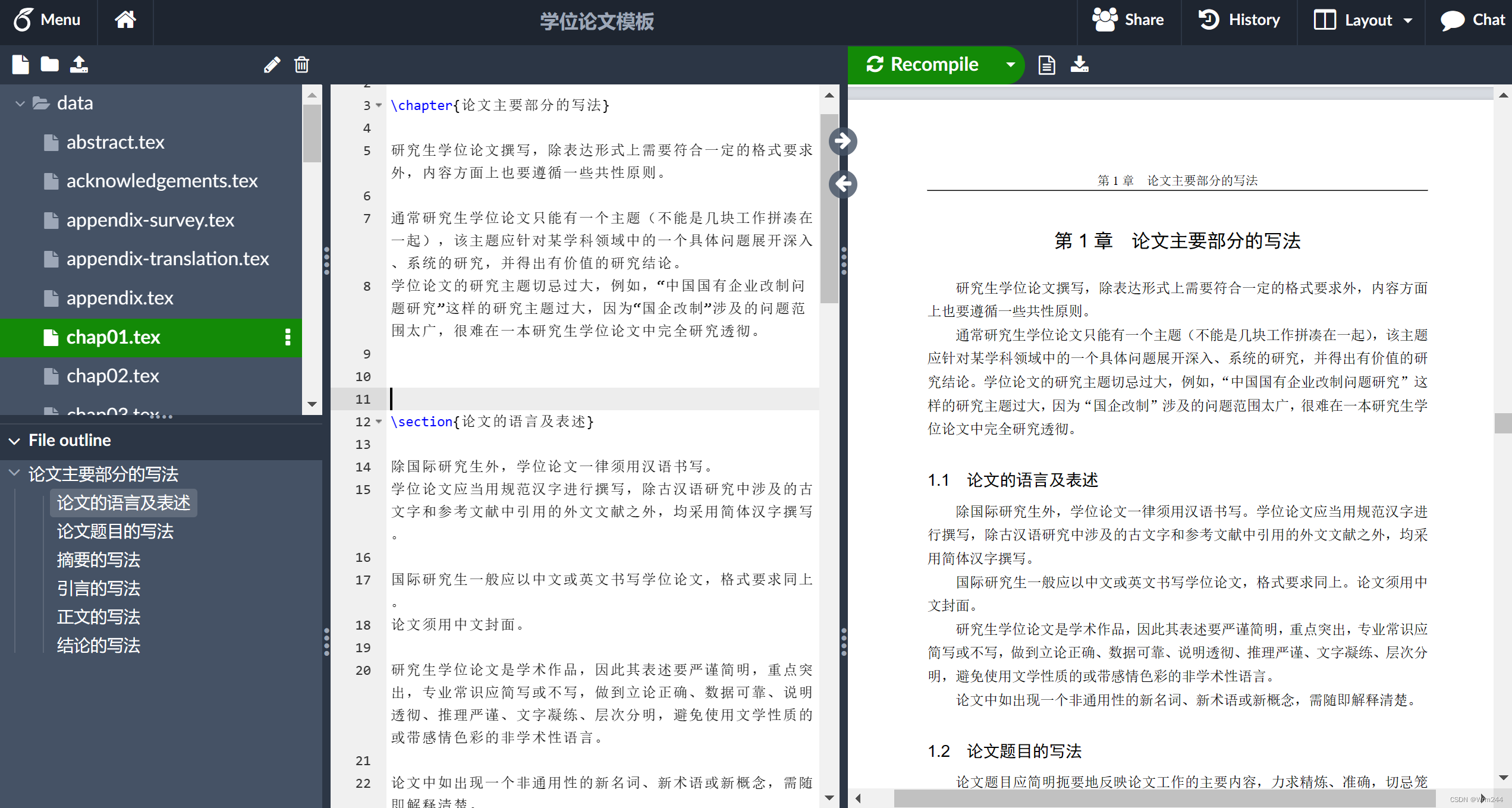Collapse the File outline section
The image size is (1512, 808).
pos(14,441)
